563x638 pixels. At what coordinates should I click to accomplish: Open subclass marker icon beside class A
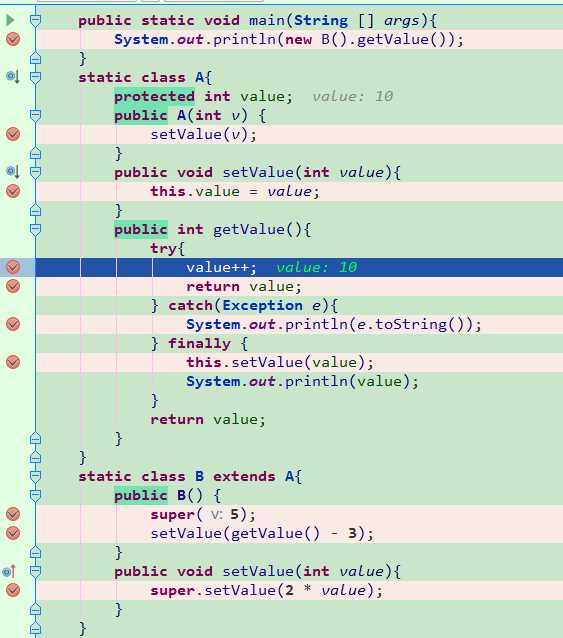13,76
